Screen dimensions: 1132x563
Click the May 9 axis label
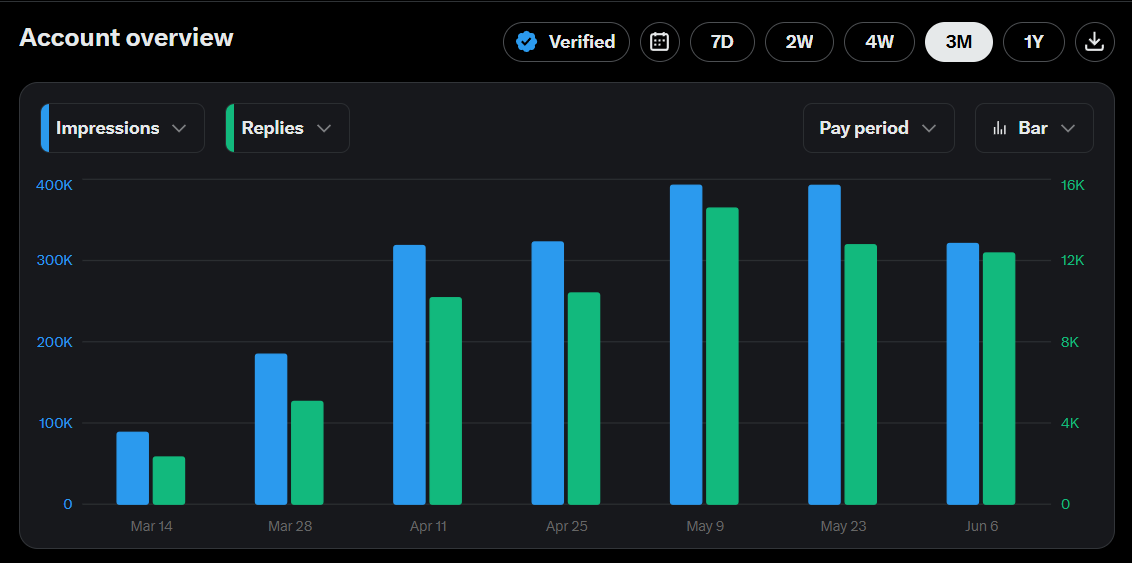pyautogui.click(x=705, y=526)
